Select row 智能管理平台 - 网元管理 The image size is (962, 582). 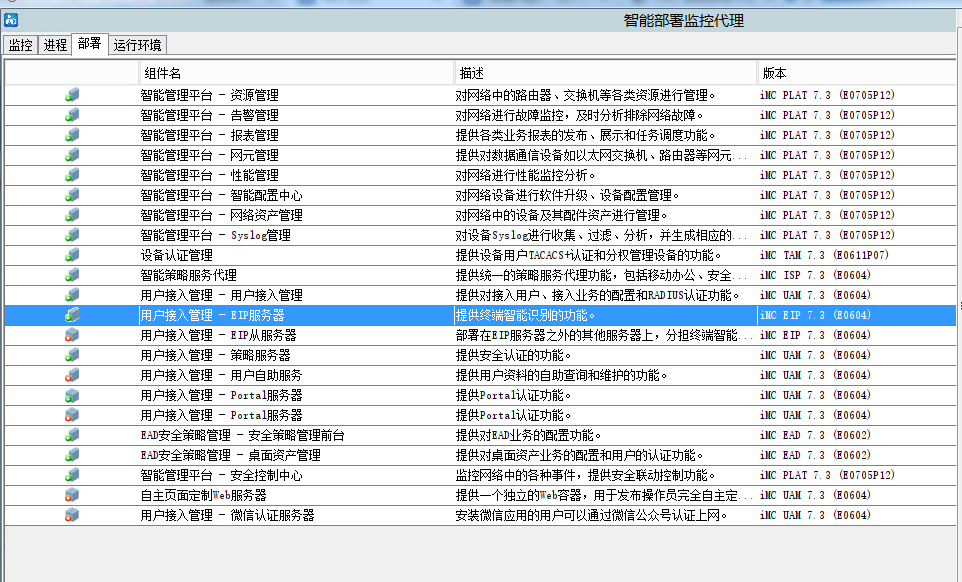pos(480,155)
